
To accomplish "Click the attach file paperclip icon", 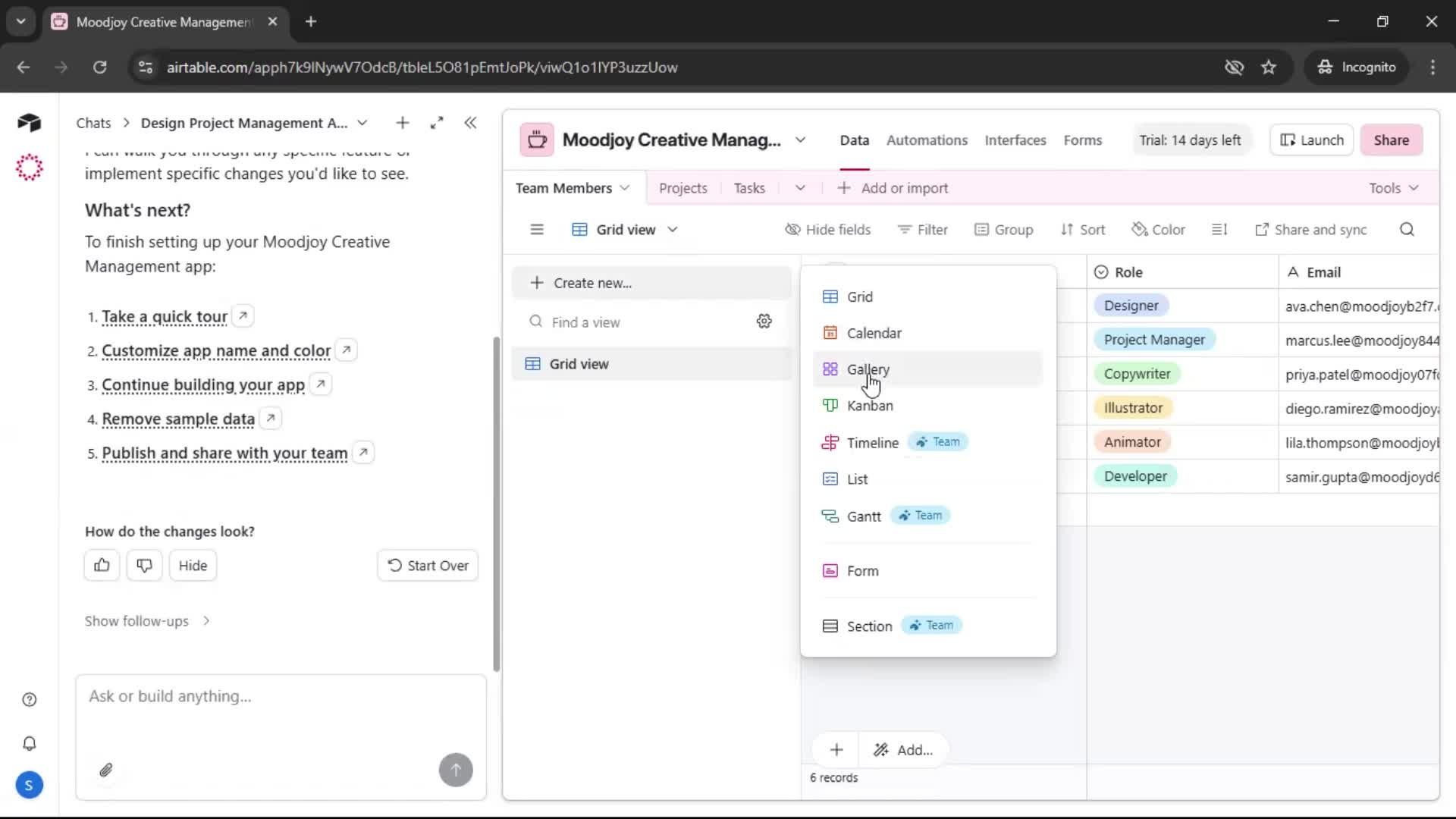I will [106, 770].
